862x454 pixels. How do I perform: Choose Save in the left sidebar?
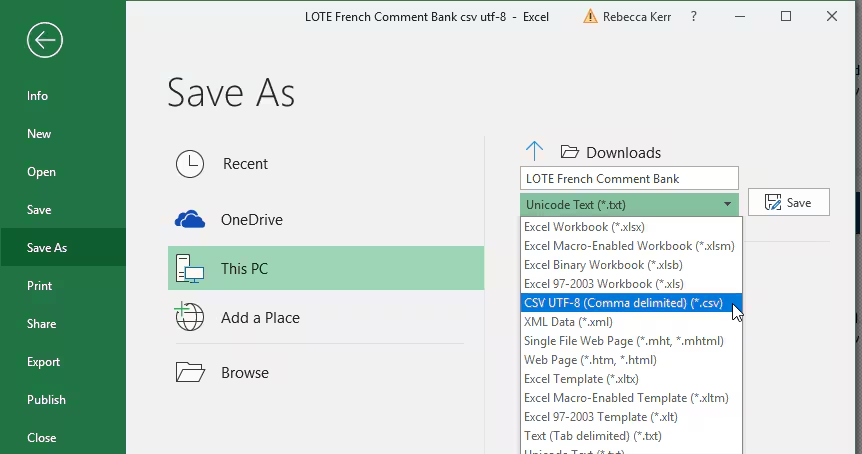[x=63, y=209]
